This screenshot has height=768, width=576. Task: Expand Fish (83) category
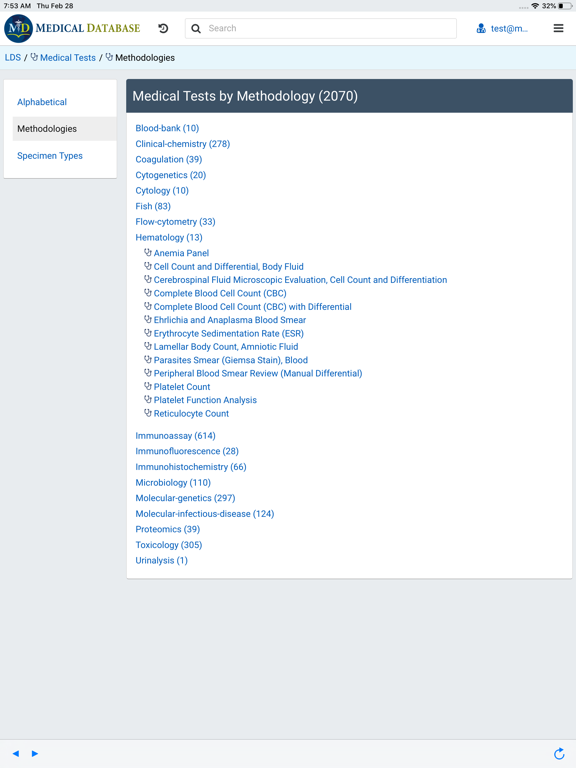pos(153,206)
